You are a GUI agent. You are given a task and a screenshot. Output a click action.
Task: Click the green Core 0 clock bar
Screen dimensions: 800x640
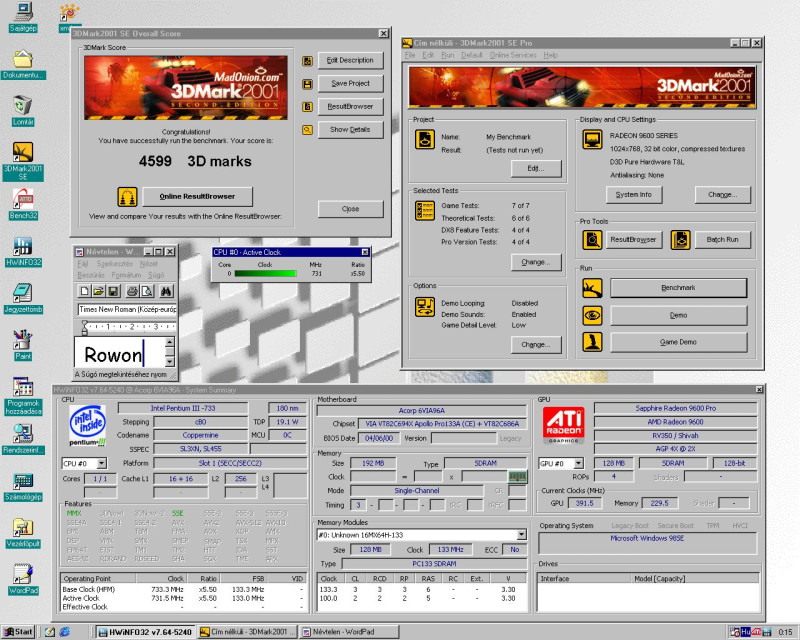(265, 274)
